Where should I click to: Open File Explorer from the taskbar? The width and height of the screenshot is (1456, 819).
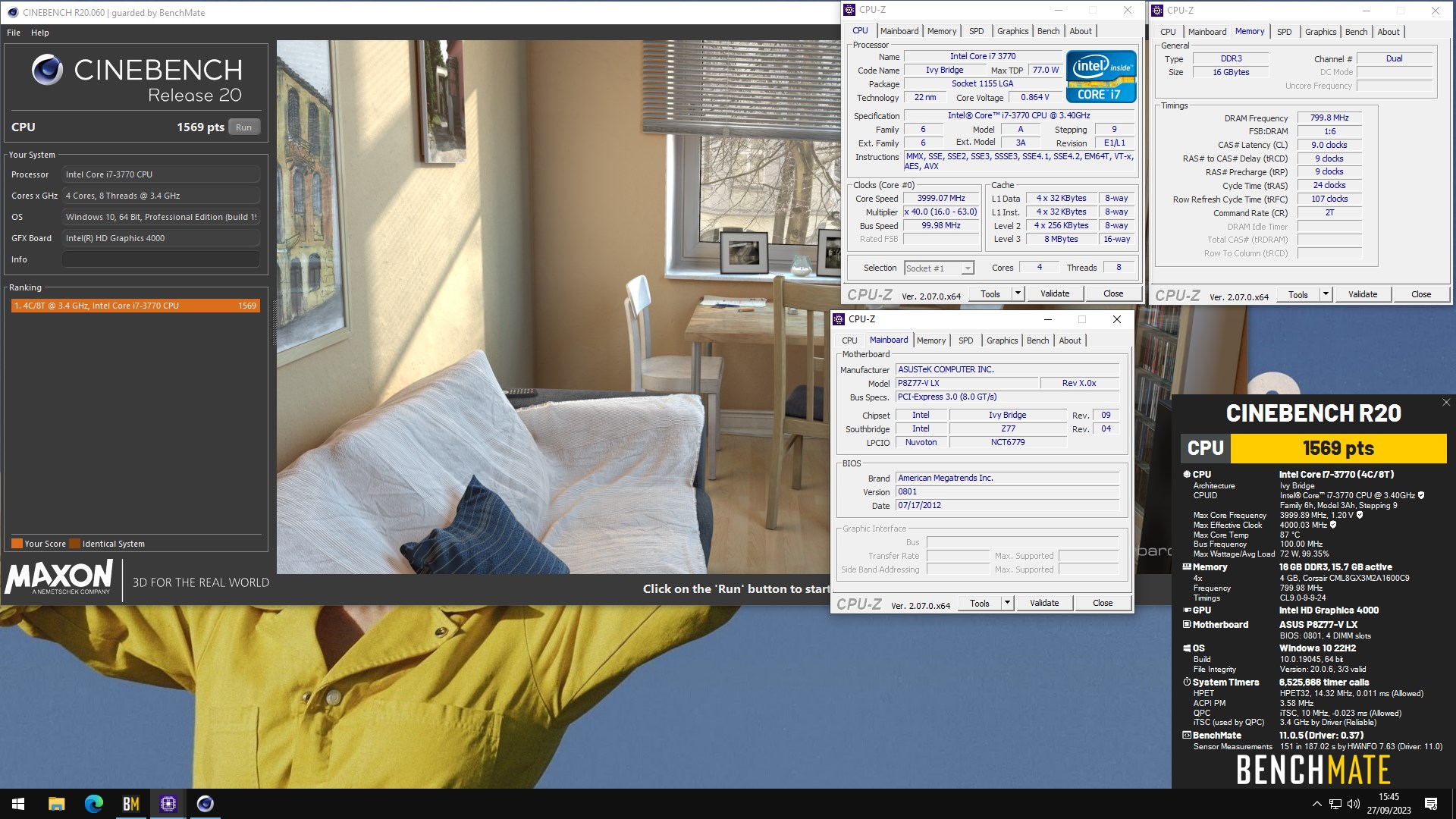56,804
